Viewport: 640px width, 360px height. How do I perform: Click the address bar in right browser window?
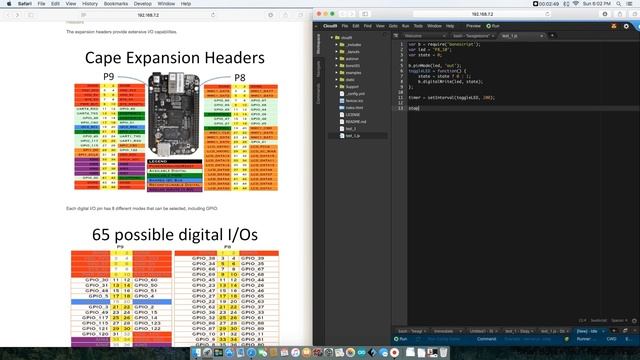(x=482, y=14)
